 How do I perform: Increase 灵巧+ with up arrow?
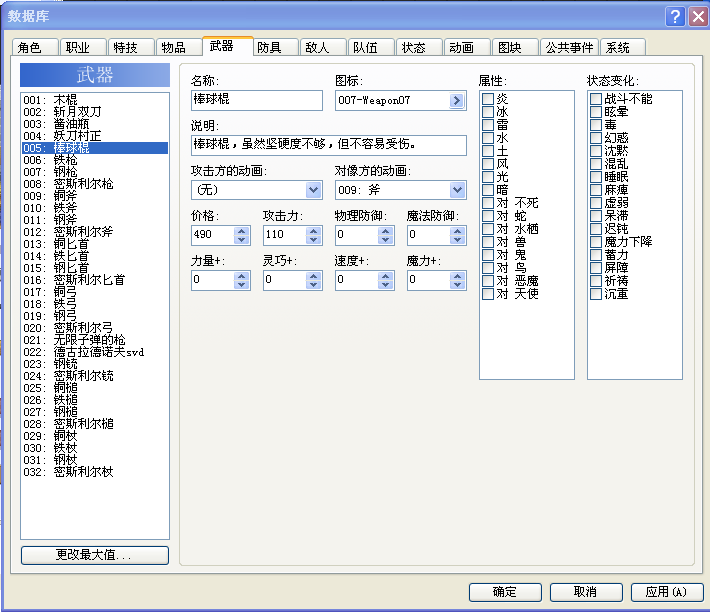(x=313, y=276)
